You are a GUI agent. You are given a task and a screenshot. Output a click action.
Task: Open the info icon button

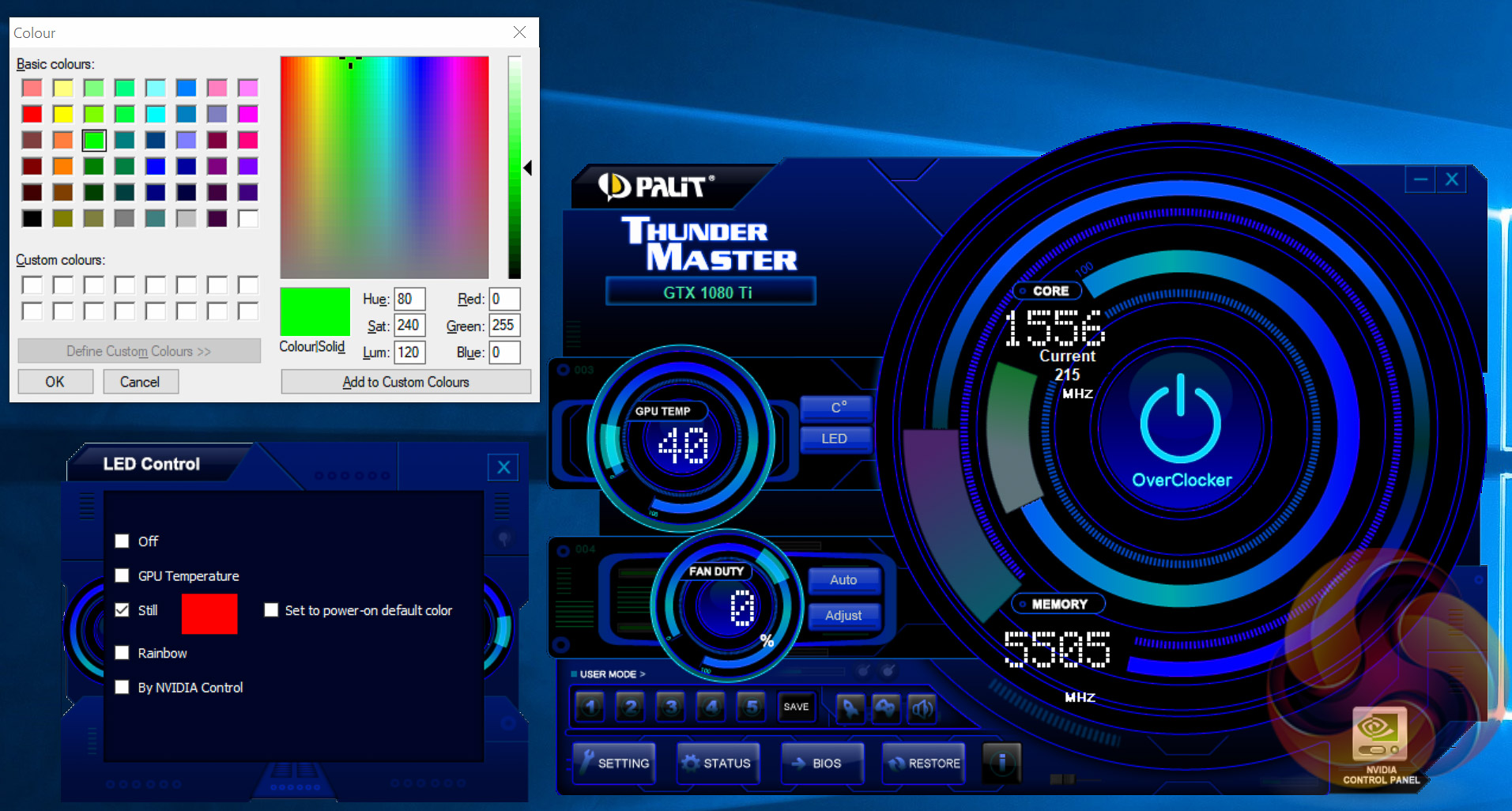point(1001,763)
